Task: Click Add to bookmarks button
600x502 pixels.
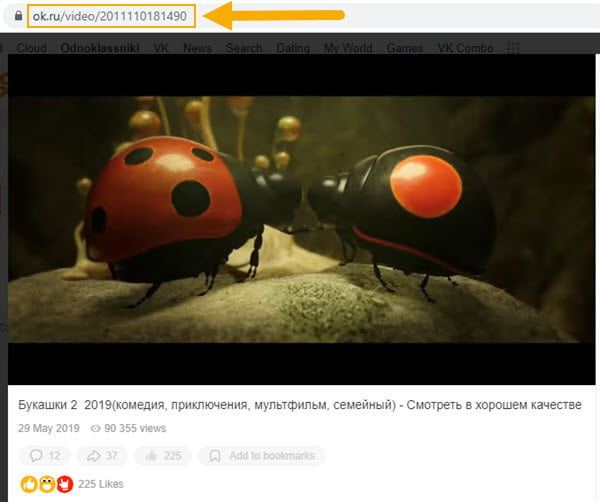Action: pos(261,456)
